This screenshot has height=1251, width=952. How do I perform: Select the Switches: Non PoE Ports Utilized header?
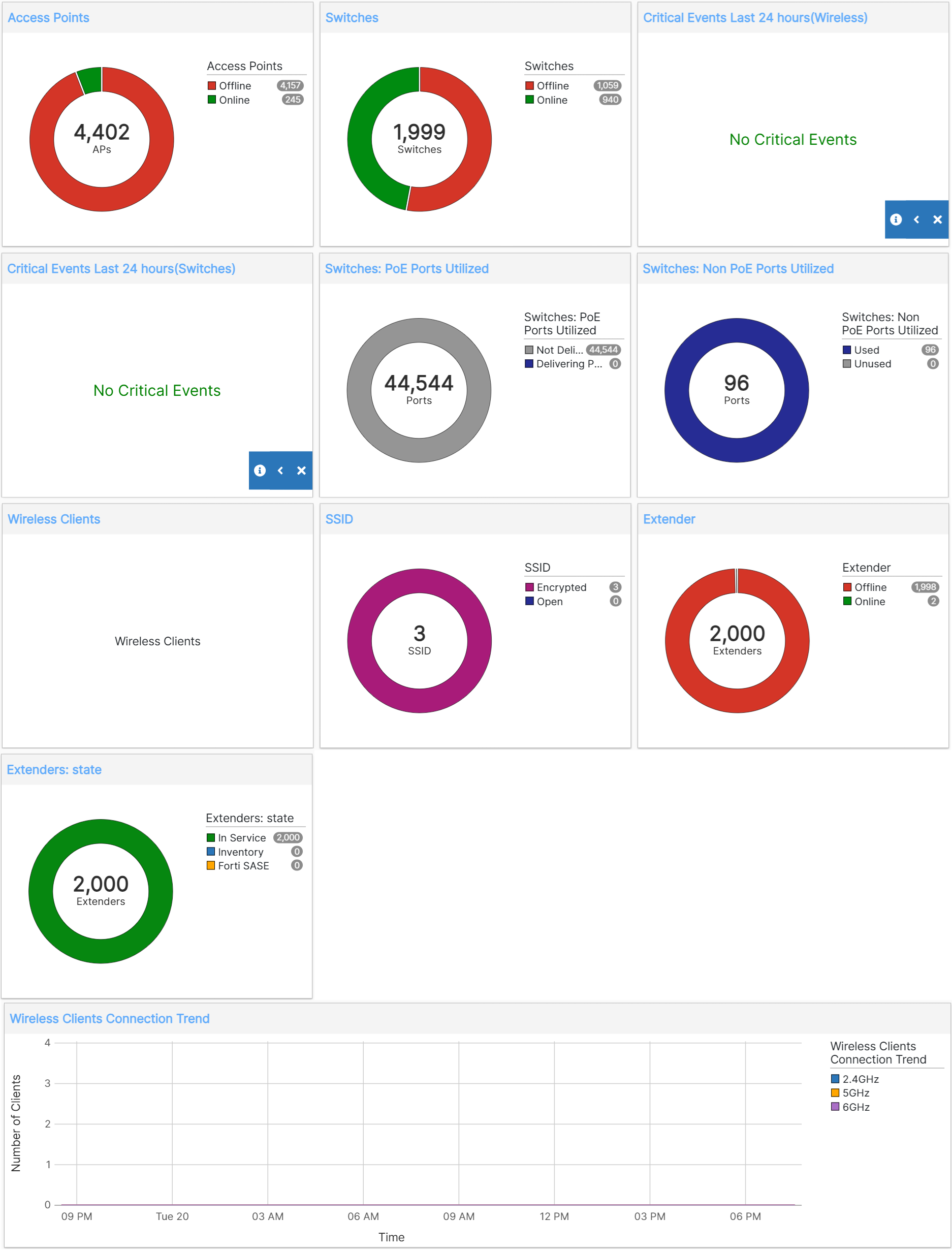point(738,268)
